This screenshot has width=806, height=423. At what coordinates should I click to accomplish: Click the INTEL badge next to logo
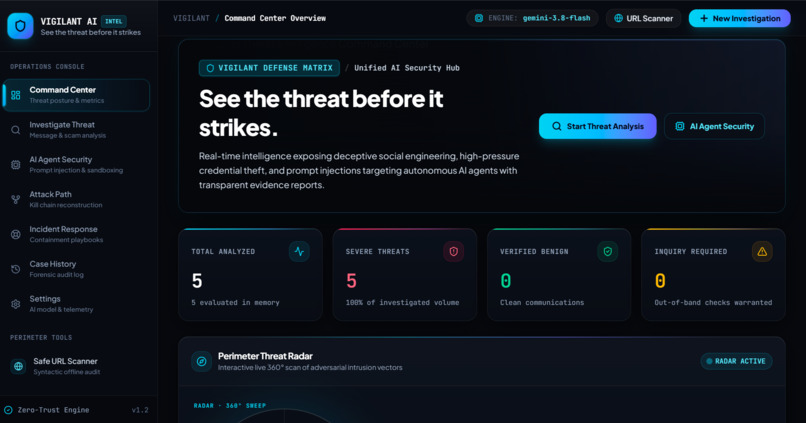114,21
